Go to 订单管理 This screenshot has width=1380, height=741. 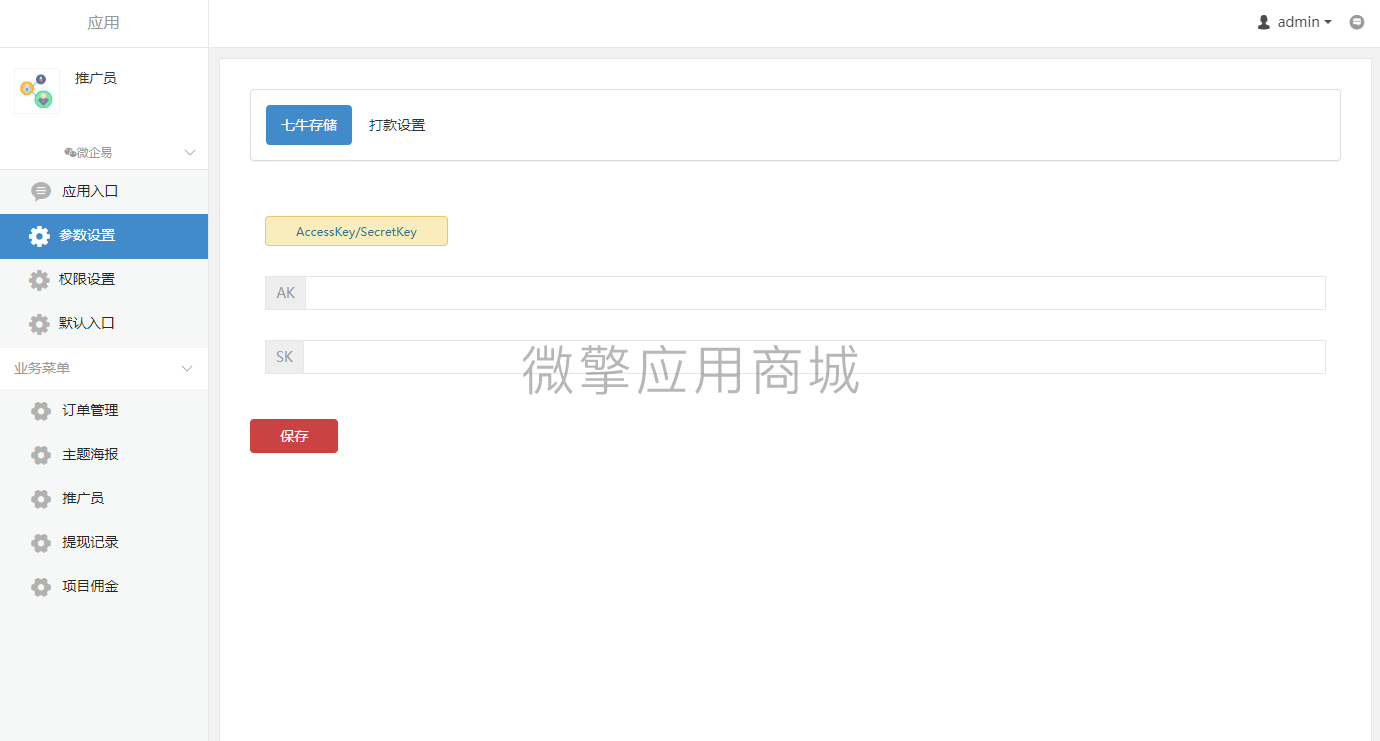104,411
